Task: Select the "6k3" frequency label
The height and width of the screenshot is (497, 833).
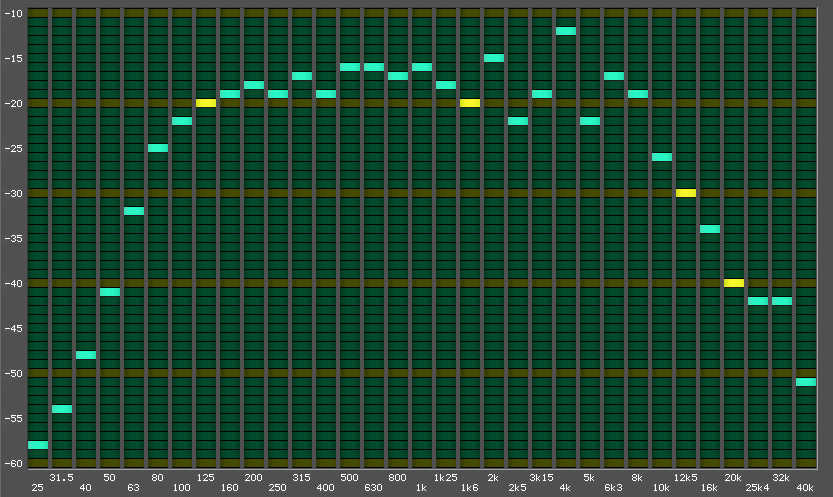Action: [x=614, y=487]
